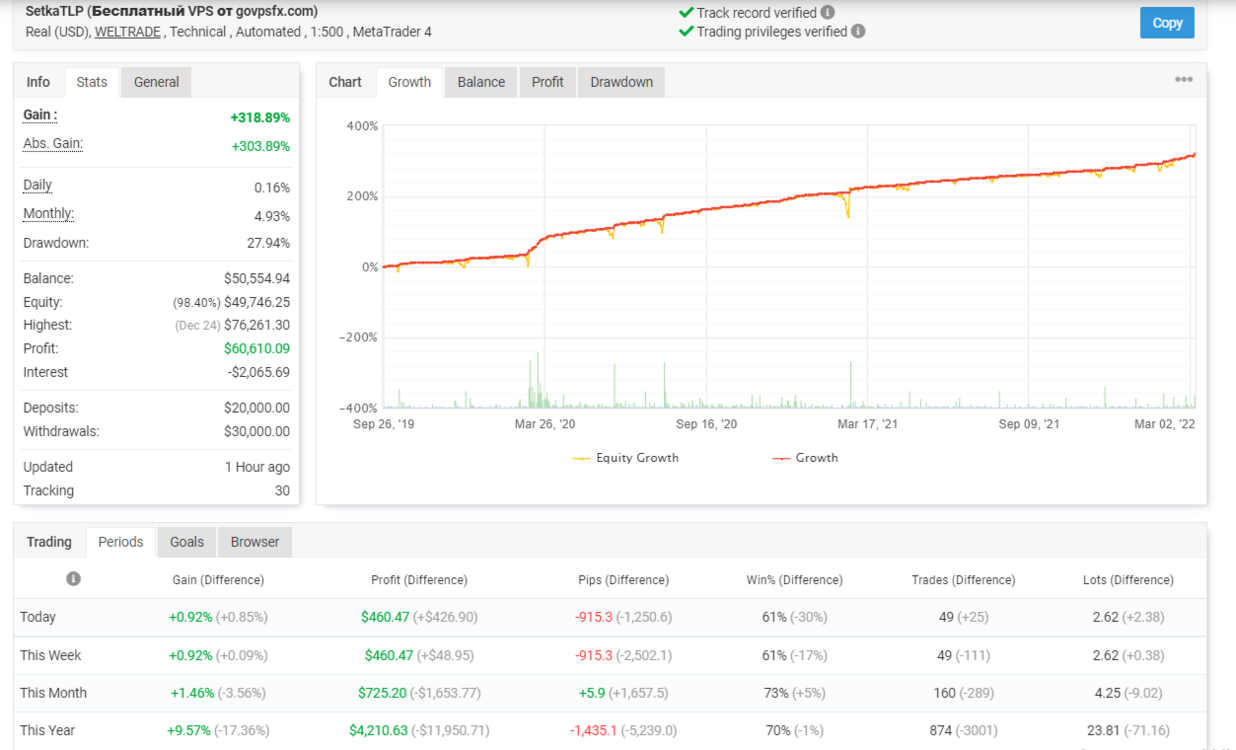Click the Gain label link

(40, 115)
